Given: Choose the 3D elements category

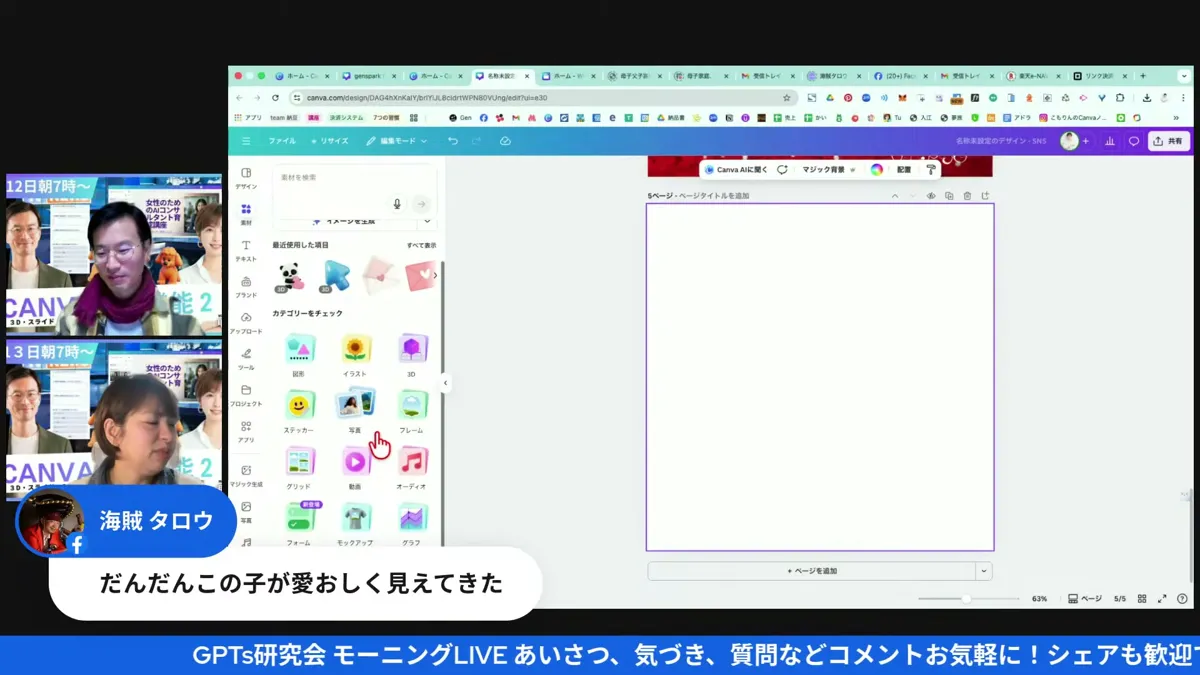Looking at the screenshot, I should [411, 355].
